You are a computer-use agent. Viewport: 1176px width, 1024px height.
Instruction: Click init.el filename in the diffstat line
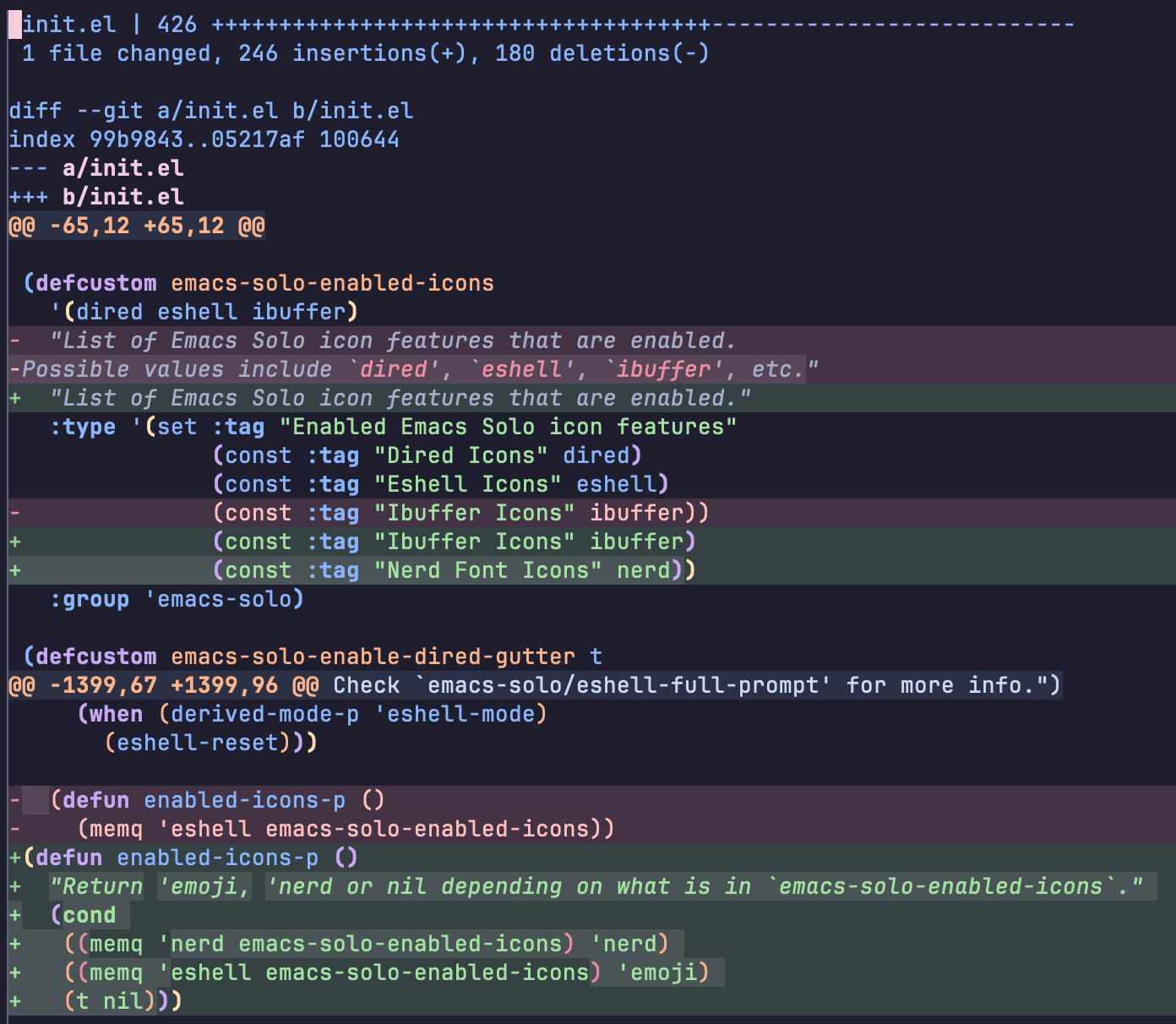click(x=68, y=25)
